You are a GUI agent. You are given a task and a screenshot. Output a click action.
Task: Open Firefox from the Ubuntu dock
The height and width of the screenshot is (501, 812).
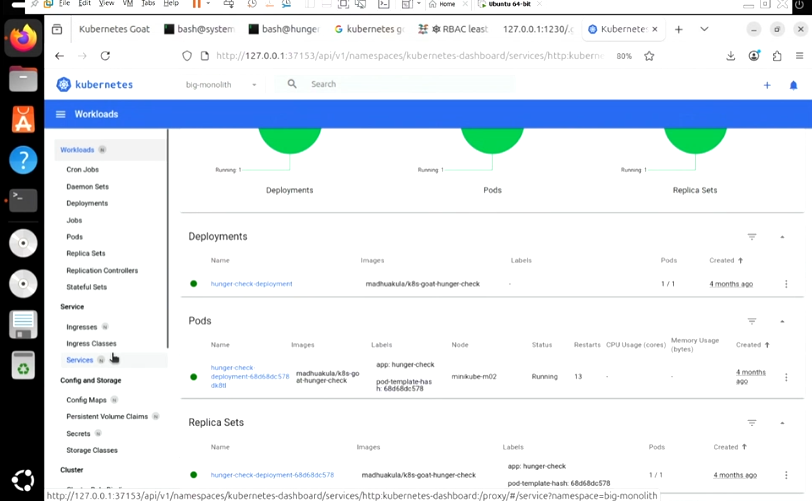pyautogui.click(x=23, y=39)
